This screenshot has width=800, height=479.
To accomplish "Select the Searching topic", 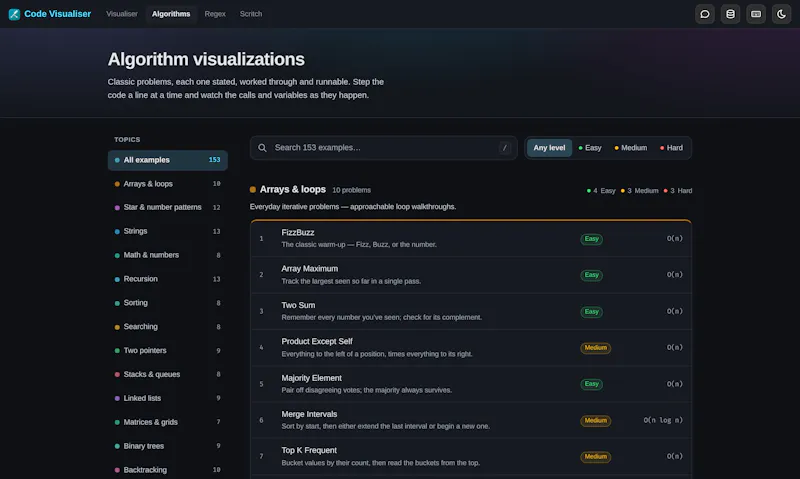I will [x=167, y=326].
